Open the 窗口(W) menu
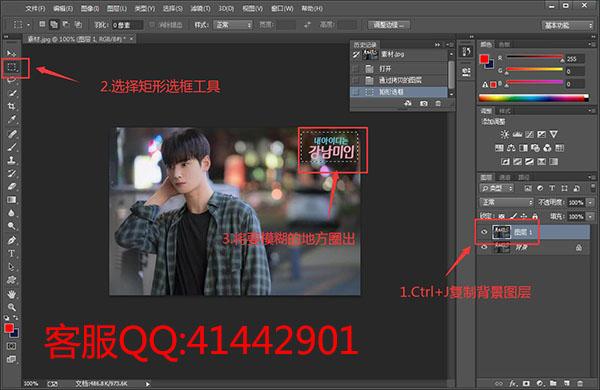 [282, 8]
